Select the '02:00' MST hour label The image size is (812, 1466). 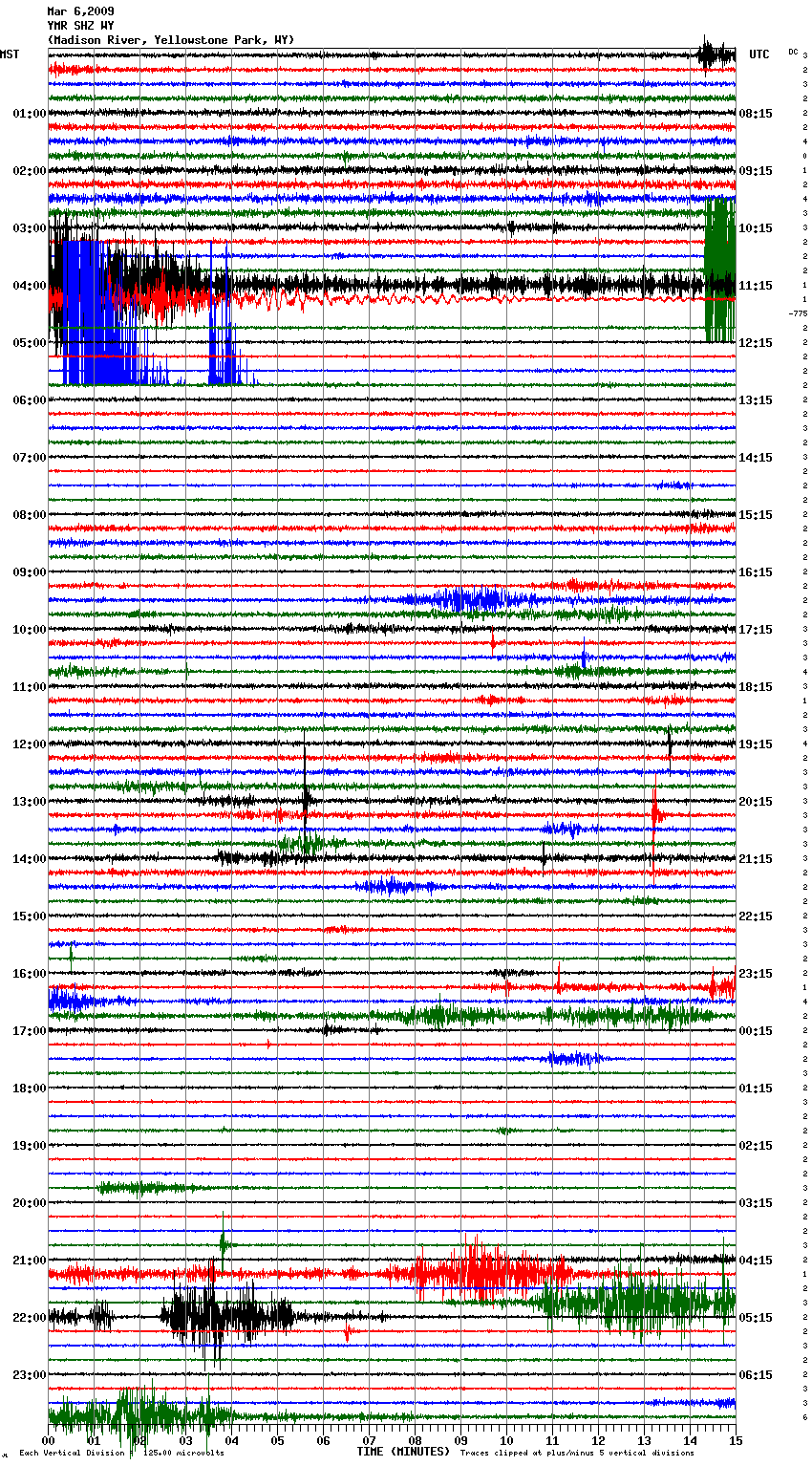click(x=29, y=171)
